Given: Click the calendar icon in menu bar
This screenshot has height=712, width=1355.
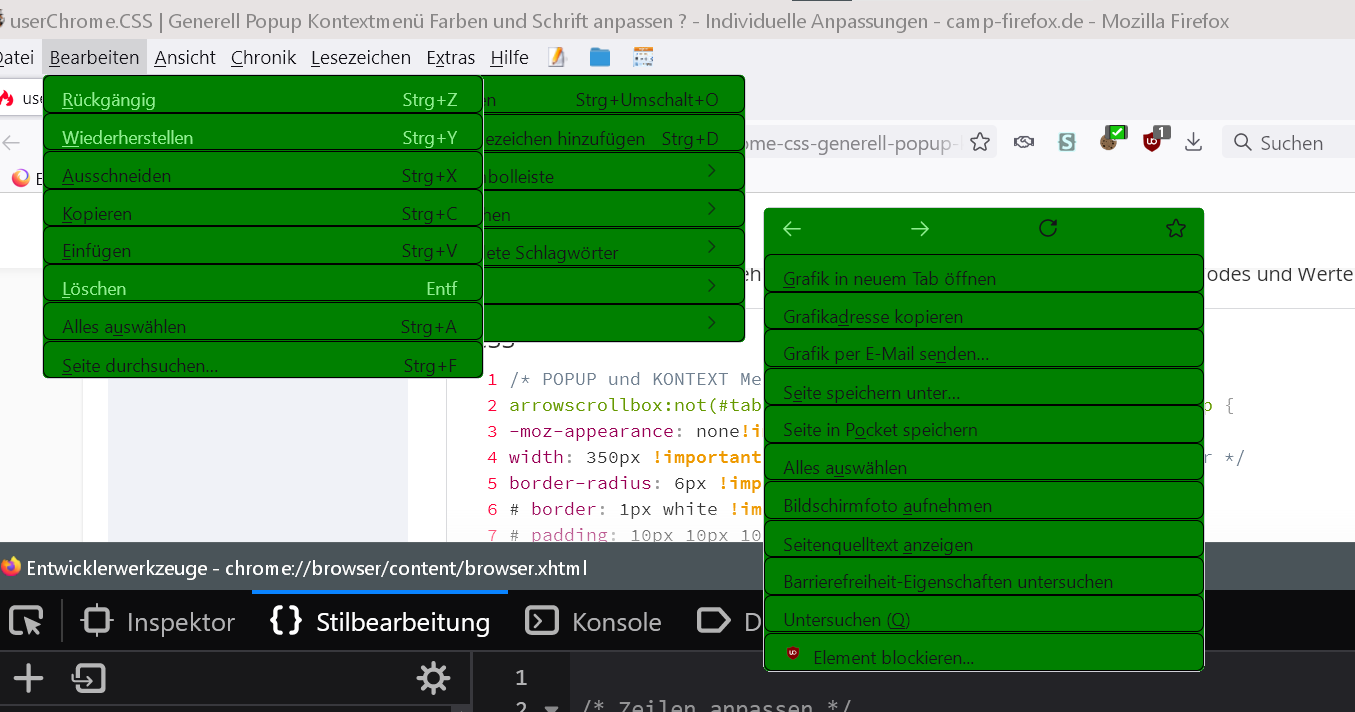Looking at the screenshot, I should [x=643, y=57].
